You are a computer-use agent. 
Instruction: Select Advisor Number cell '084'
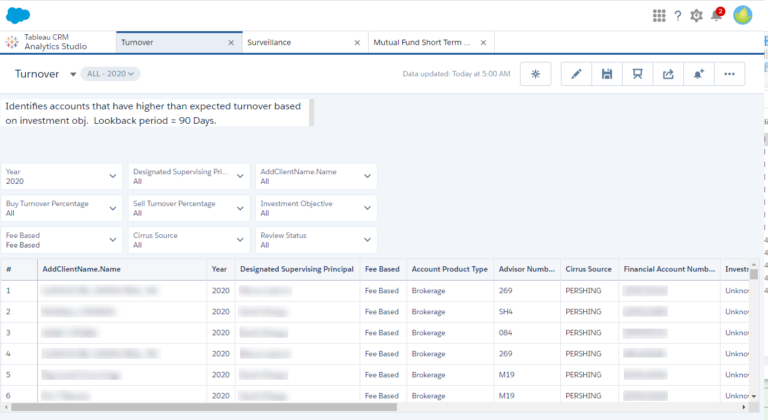coord(527,333)
